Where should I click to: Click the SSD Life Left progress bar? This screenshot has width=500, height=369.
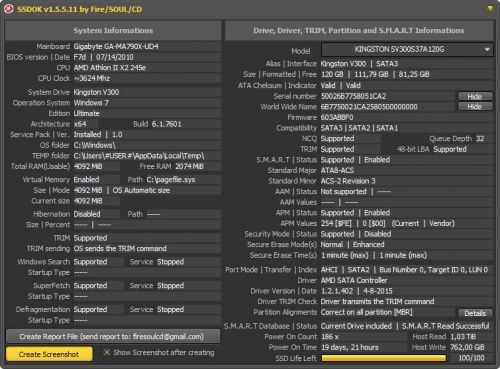click(x=384, y=358)
